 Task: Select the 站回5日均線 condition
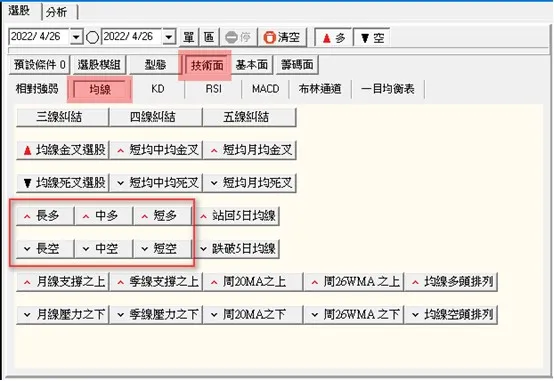point(237,216)
